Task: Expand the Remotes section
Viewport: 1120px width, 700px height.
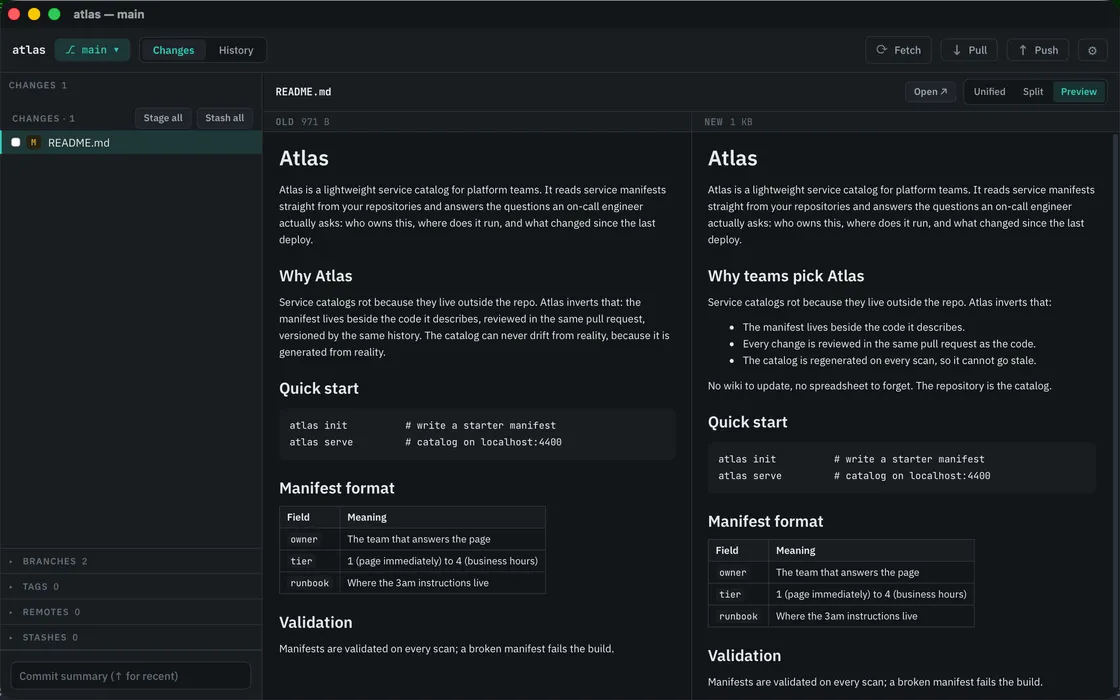Action: [x=131, y=612]
